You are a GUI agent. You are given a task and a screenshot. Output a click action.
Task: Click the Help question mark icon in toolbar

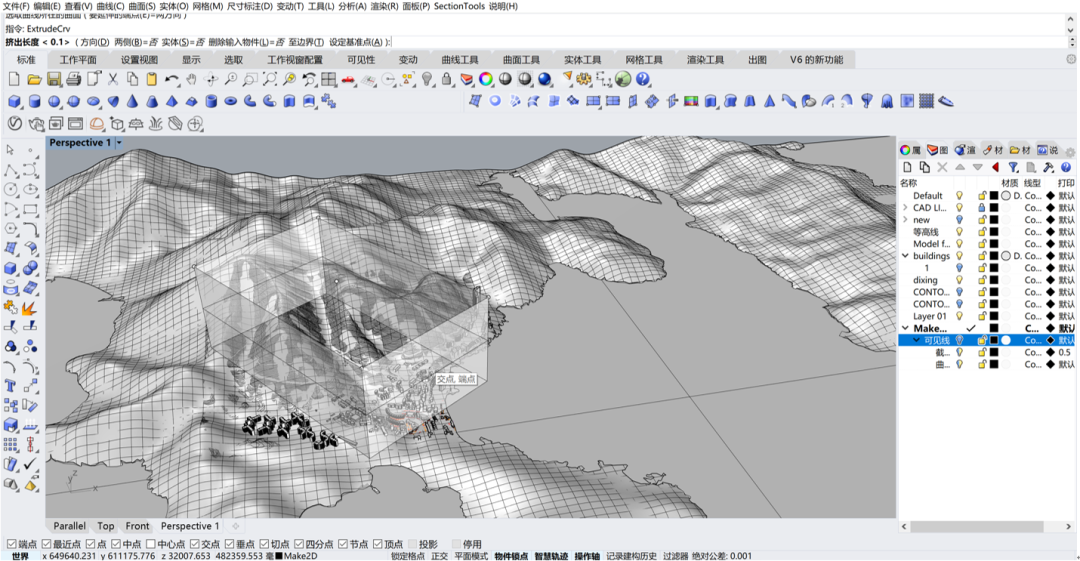tap(643, 79)
